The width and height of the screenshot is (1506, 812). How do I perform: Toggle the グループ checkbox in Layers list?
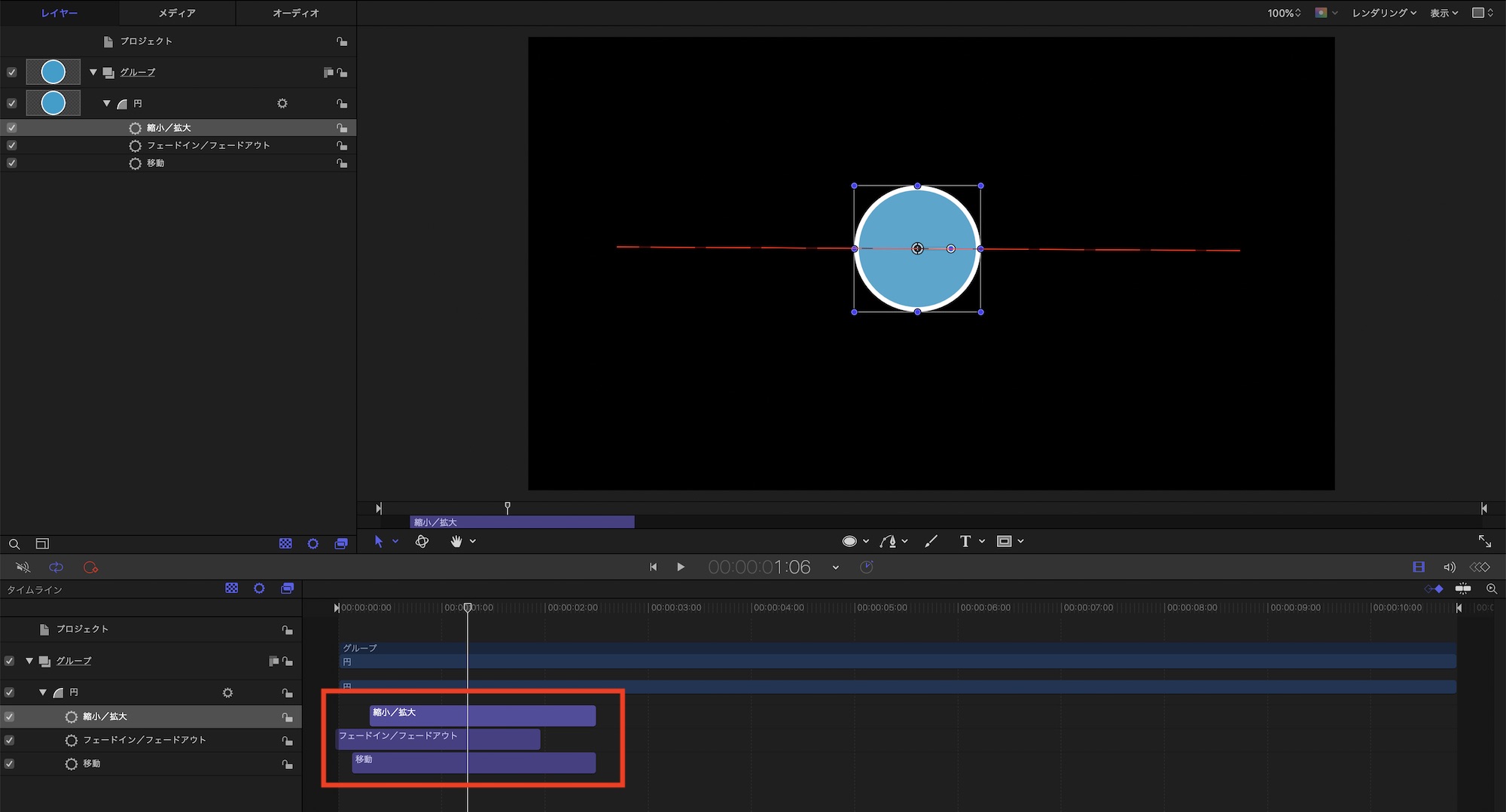point(11,72)
